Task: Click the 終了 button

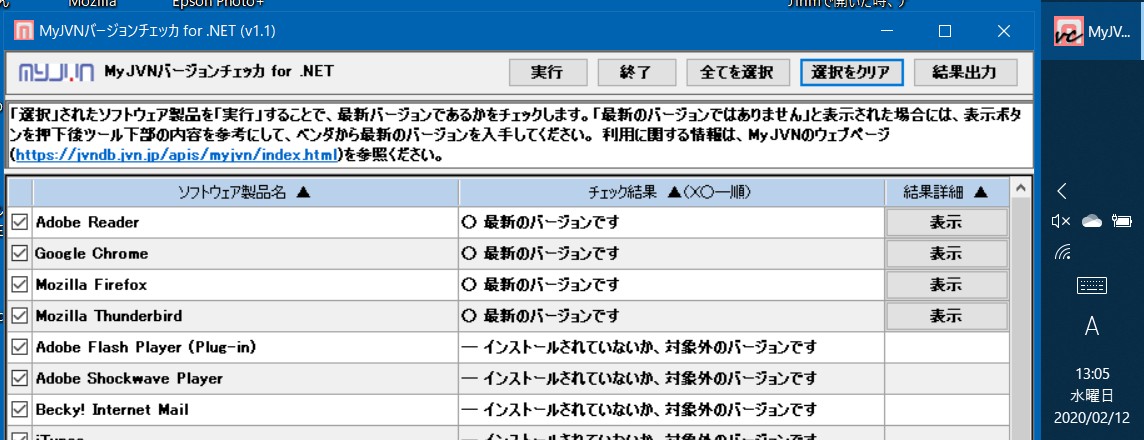Action: [635, 72]
